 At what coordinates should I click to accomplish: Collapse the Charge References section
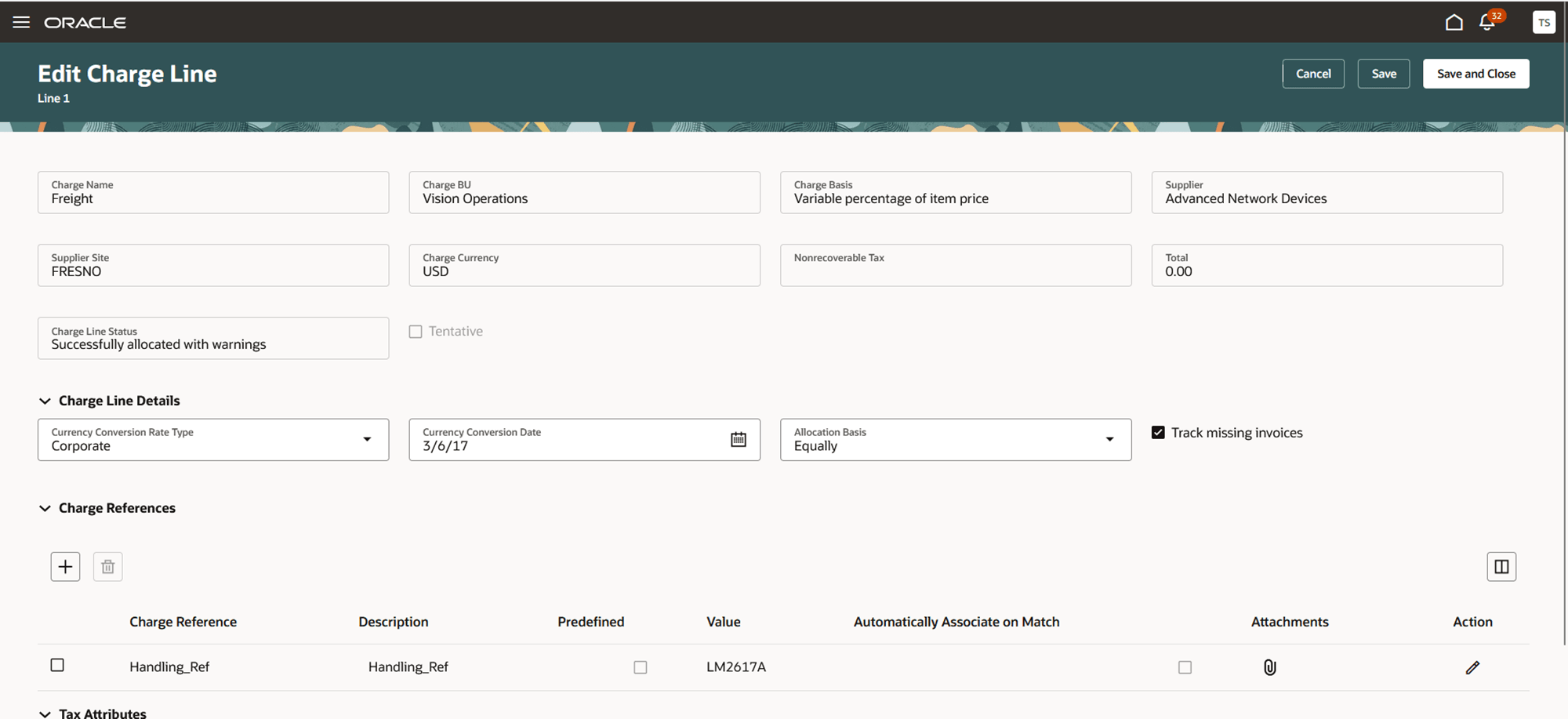point(45,508)
